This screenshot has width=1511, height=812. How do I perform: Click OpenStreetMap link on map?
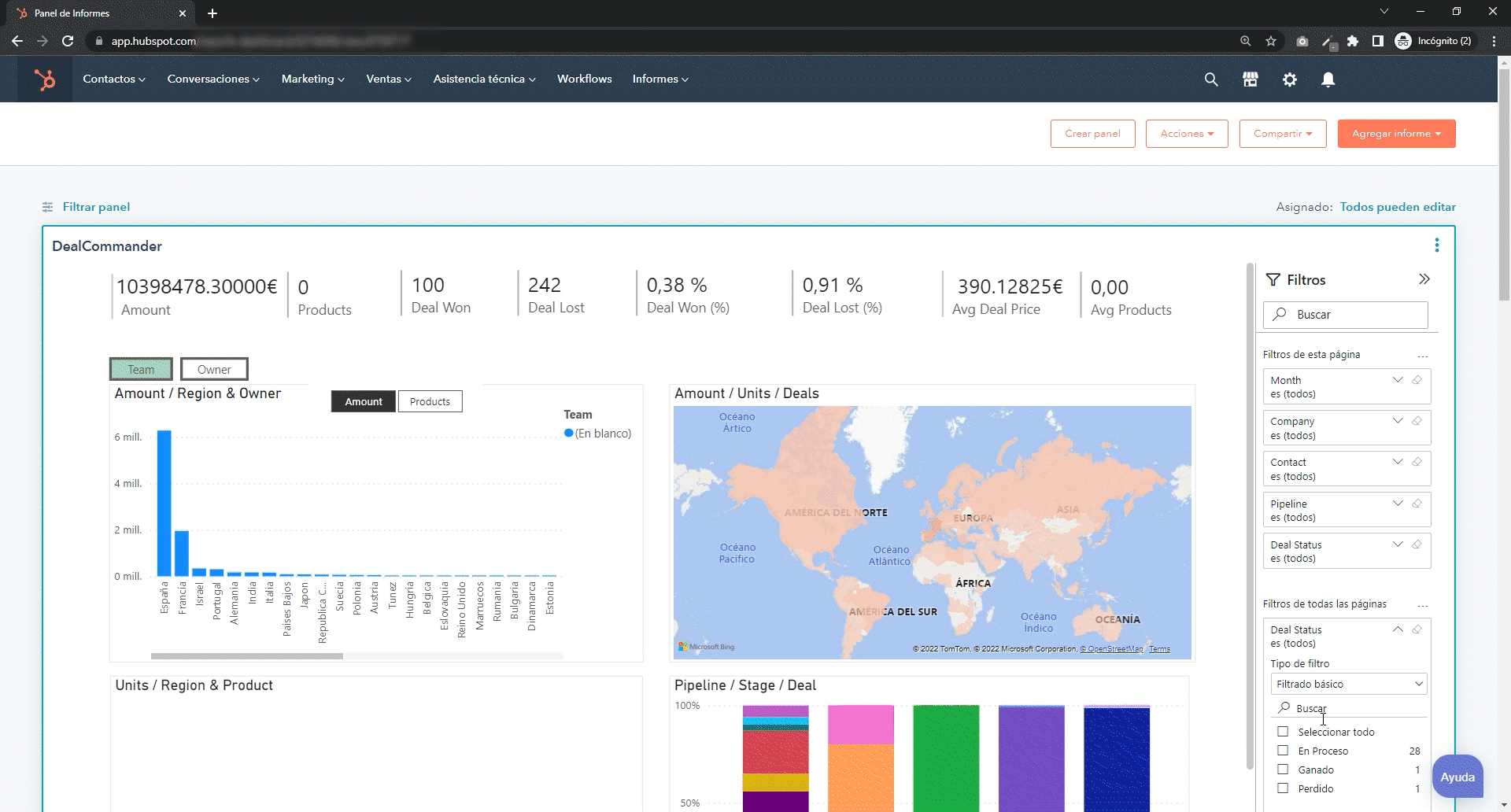(1113, 649)
